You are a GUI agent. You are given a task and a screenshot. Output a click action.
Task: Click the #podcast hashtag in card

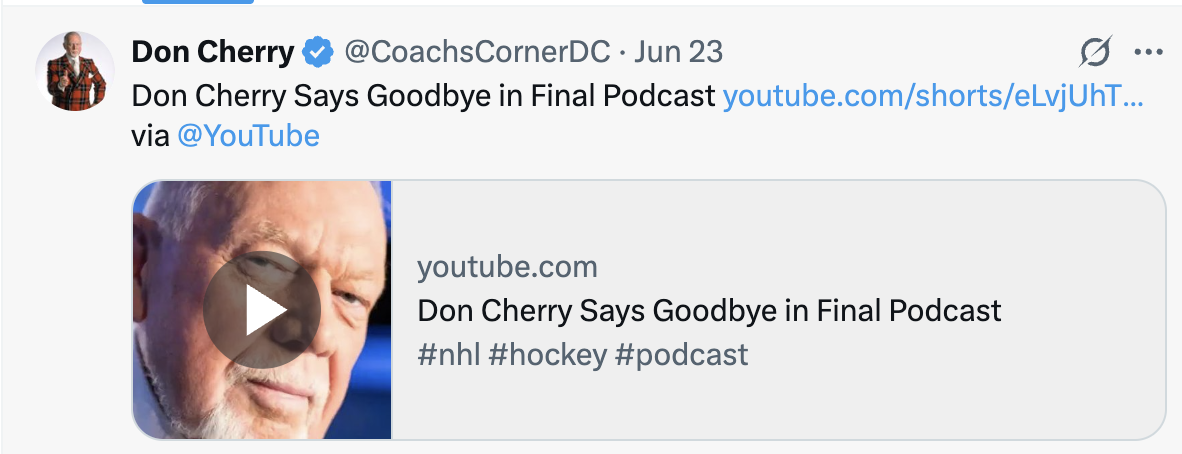pos(682,354)
